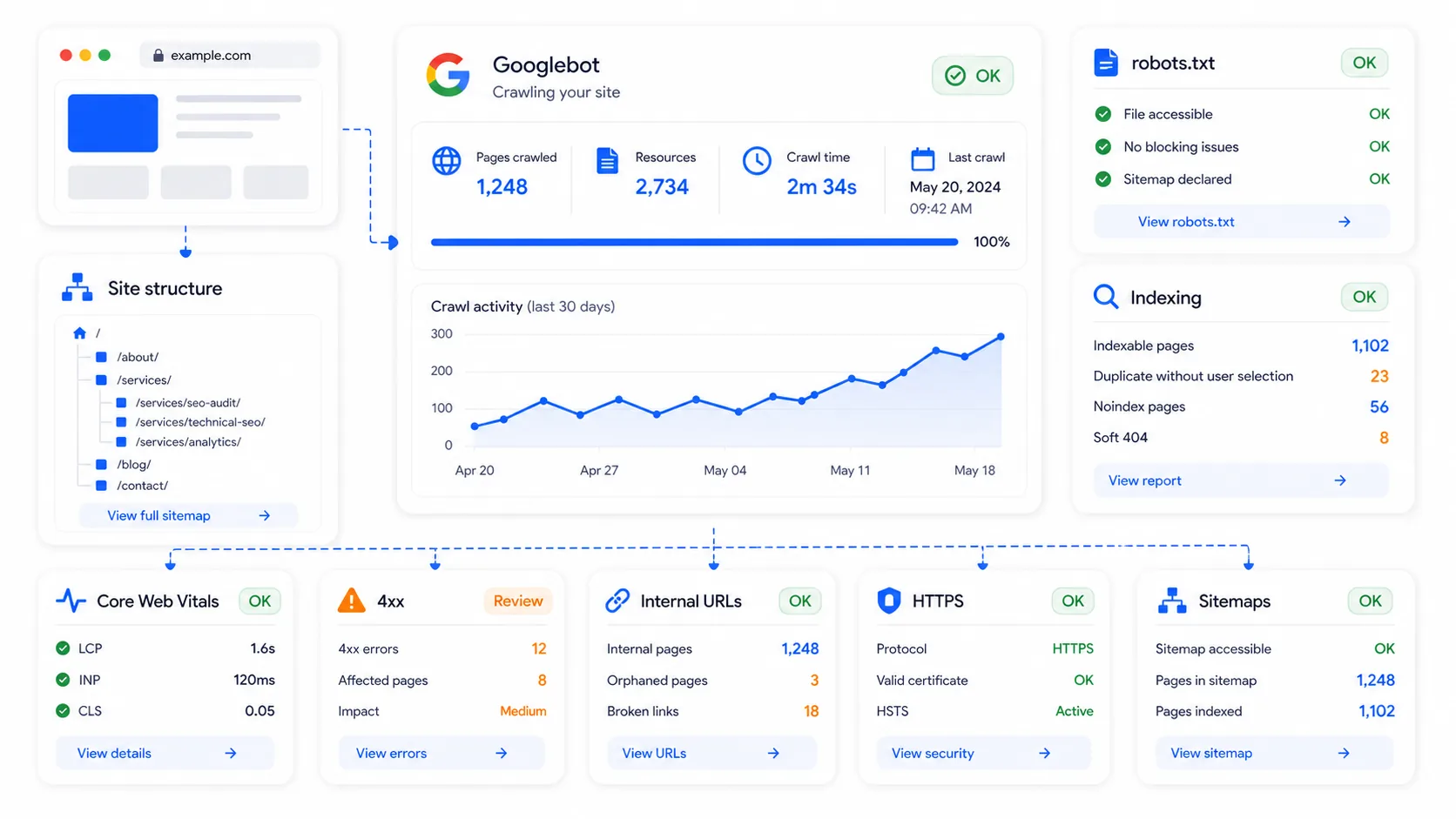This screenshot has width=1456, height=819.
Task: Click View URLs in Internal URLs card
Action: click(x=711, y=753)
